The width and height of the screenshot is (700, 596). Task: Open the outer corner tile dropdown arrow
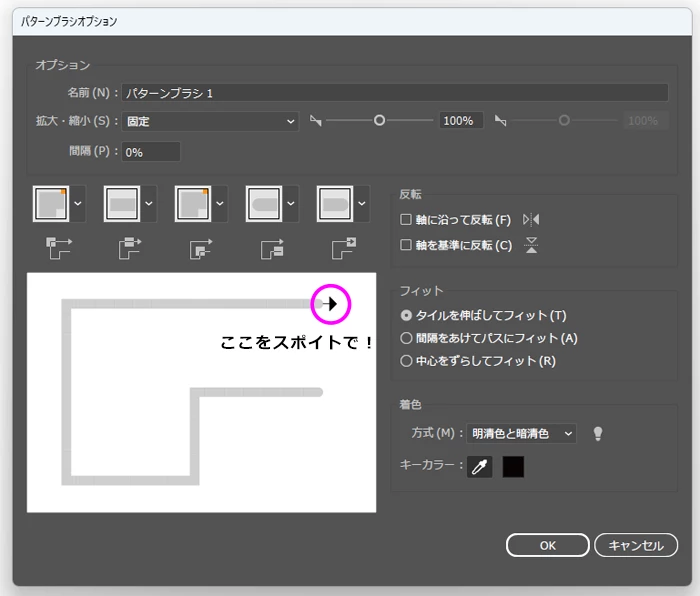pos(78,204)
